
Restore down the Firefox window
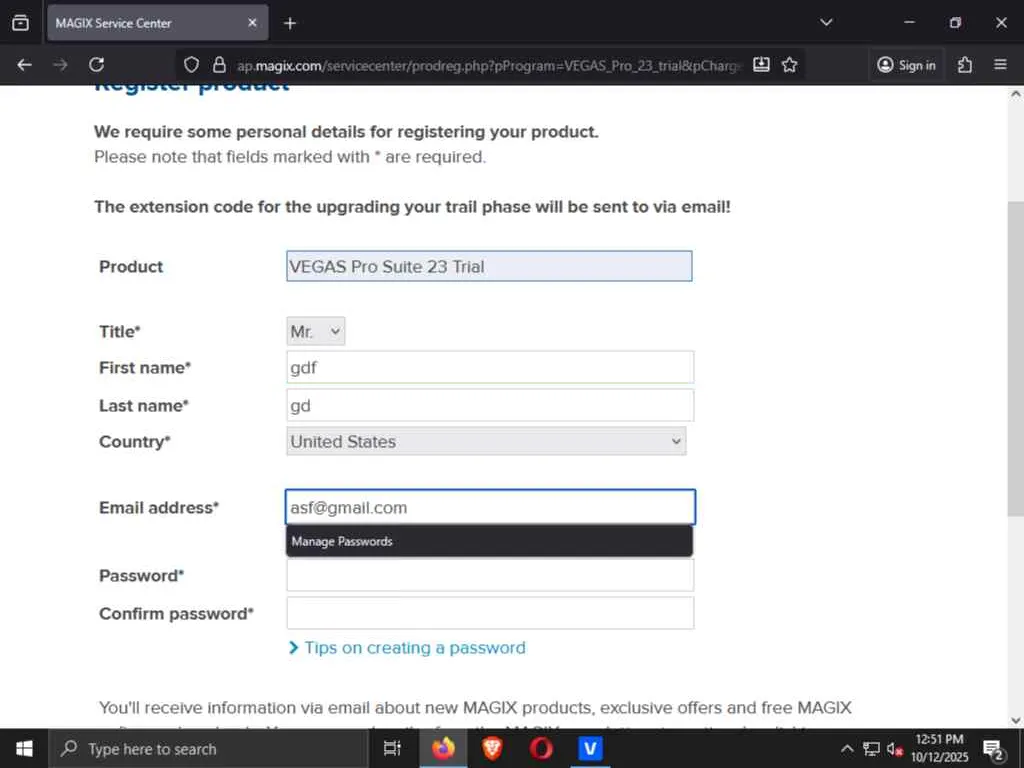coord(955,23)
